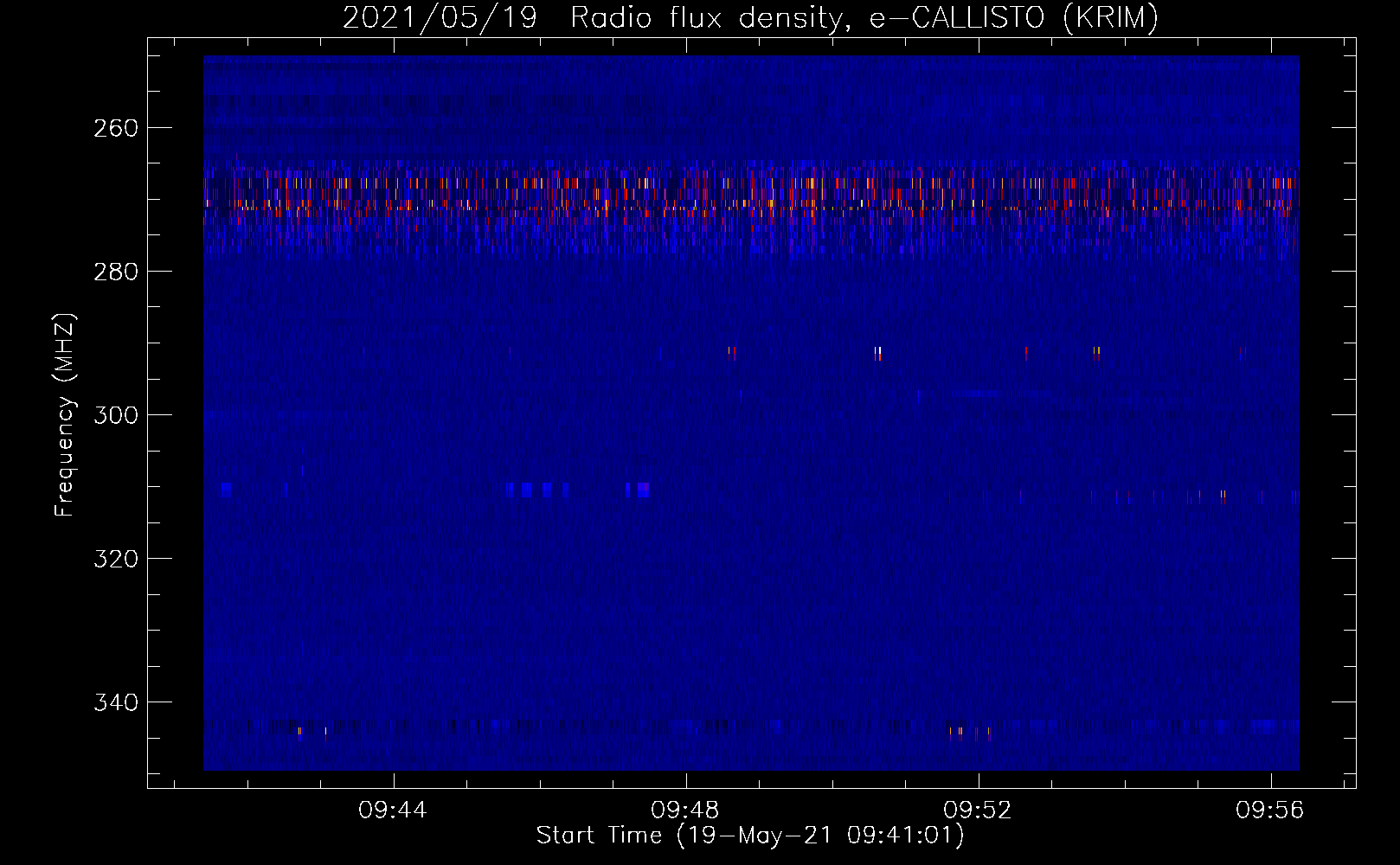Click the 09:56 time tick label
The width and height of the screenshot is (1400, 865).
[x=1270, y=811]
